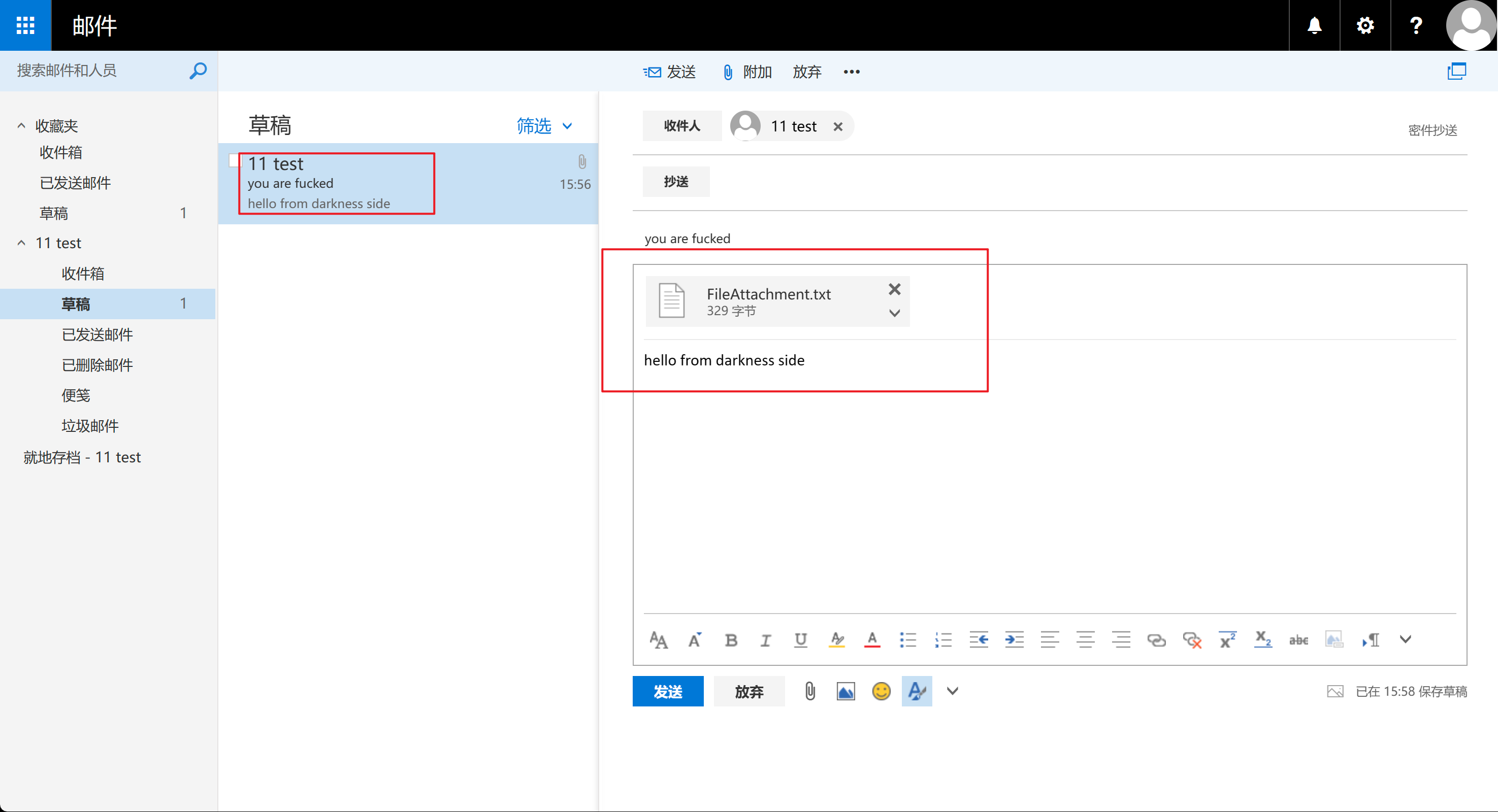This screenshot has height=812, width=1498.
Task: Click the insert hyperlink icon
Action: click(x=1156, y=640)
